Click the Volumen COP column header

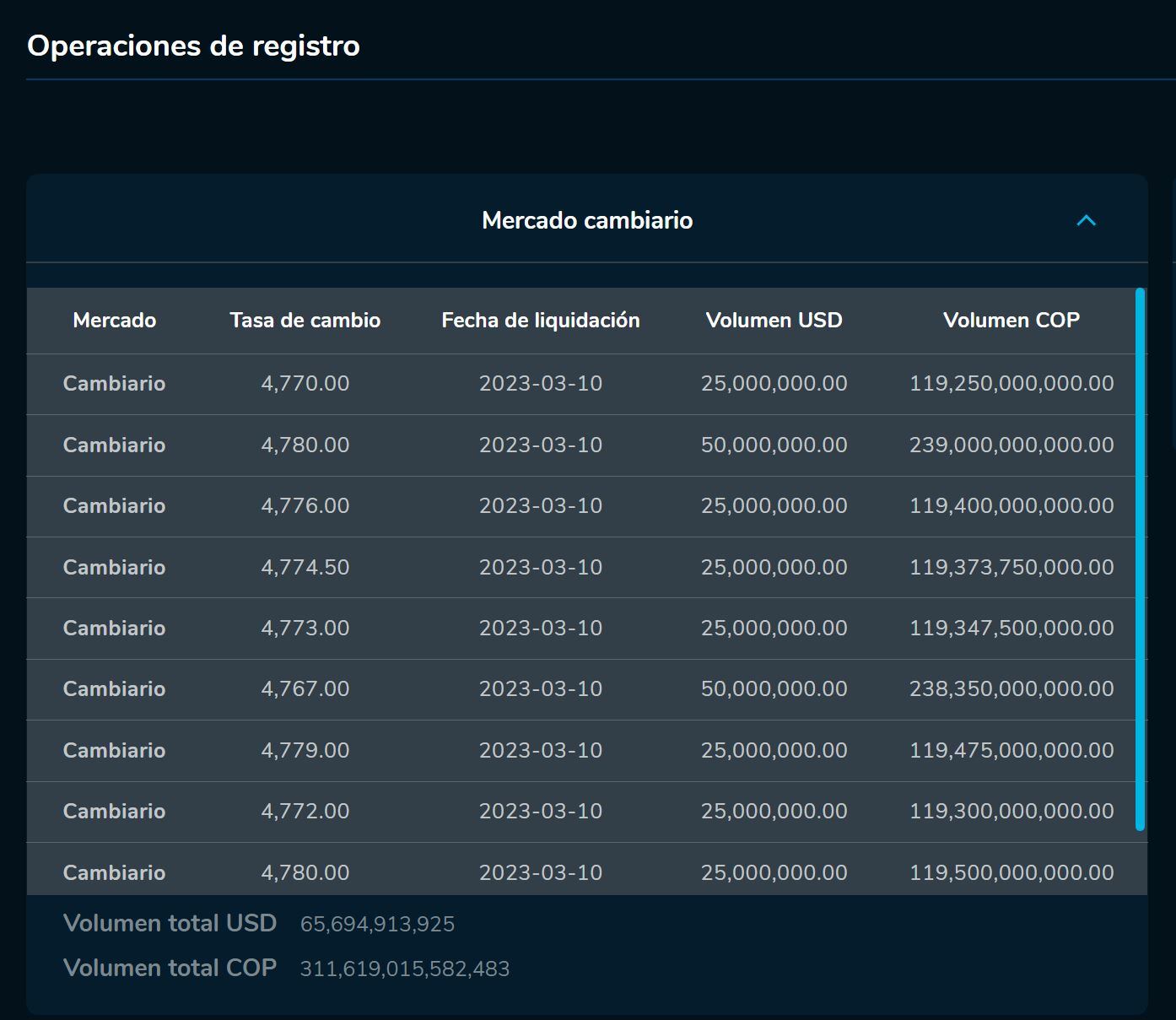(x=1012, y=321)
